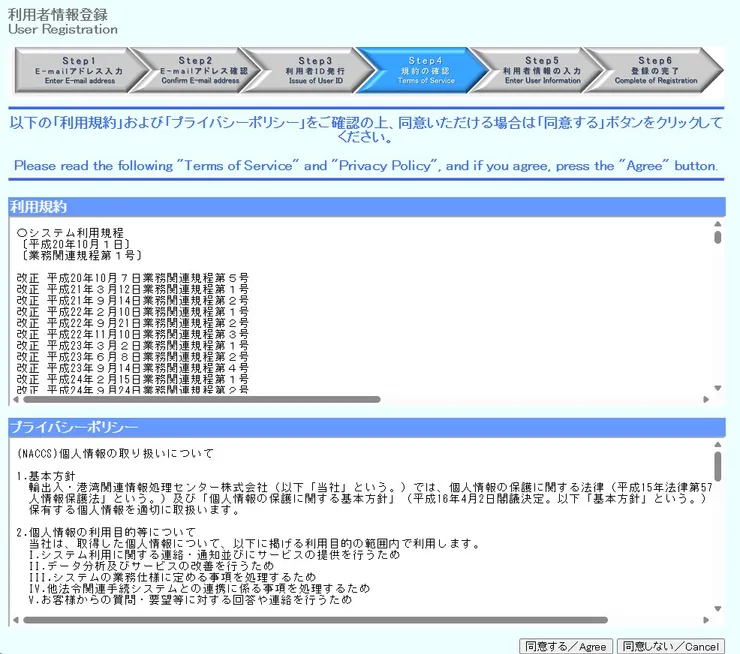Click up arrow of プライバシーポリシー vertical scrollbar

coord(717,444)
